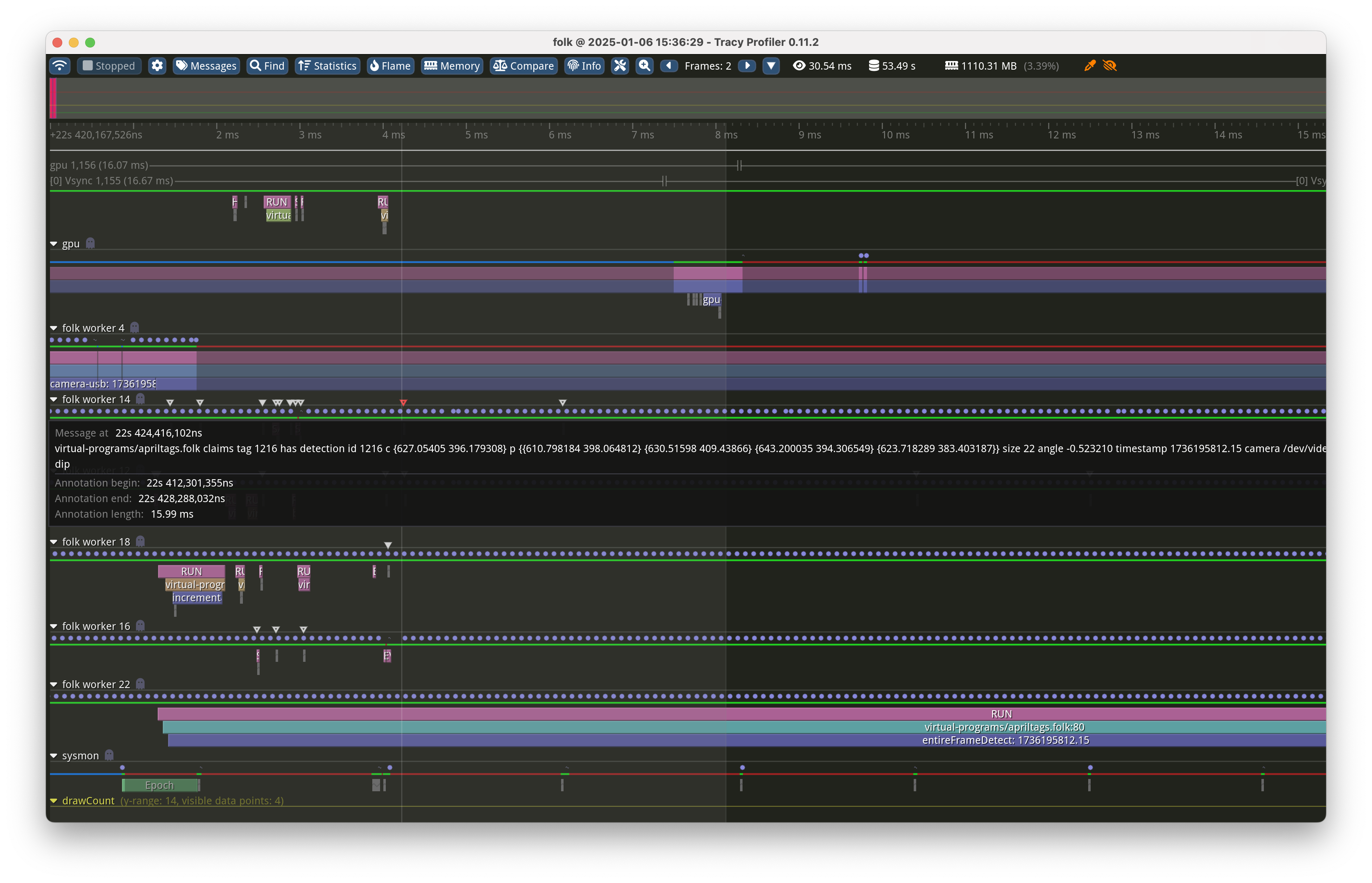Go to the next frame
Screen dimensions: 1372x883
(747, 66)
